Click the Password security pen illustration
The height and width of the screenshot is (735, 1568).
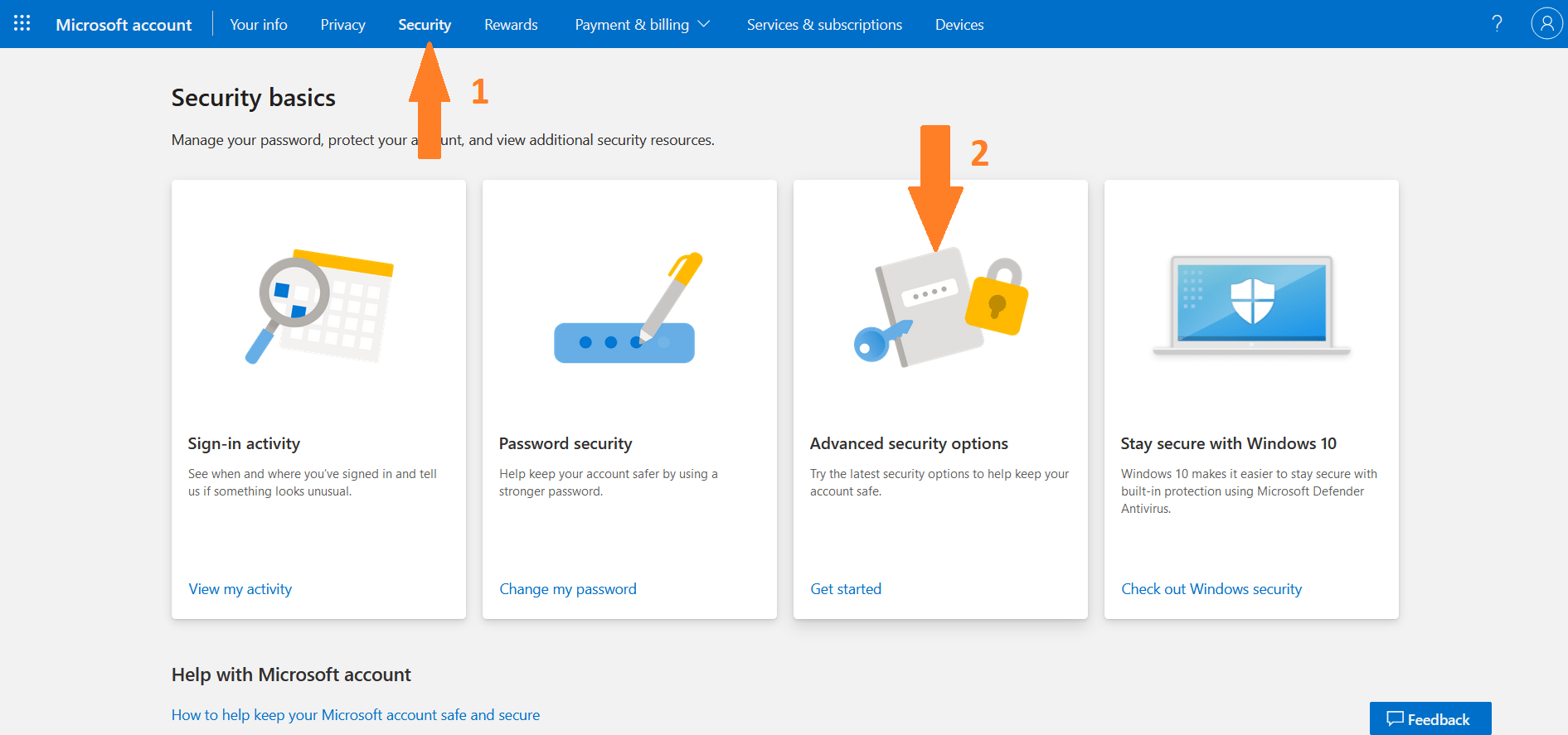pos(629,307)
